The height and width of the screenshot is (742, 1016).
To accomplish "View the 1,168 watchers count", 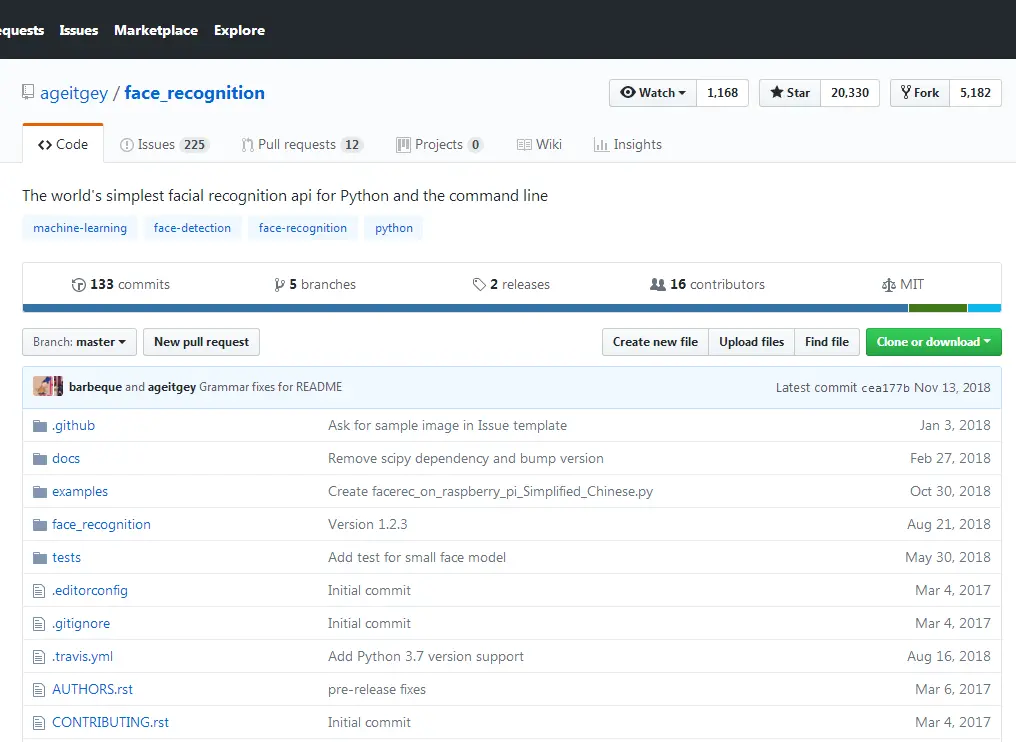I will pyautogui.click(x=722, y=93).
